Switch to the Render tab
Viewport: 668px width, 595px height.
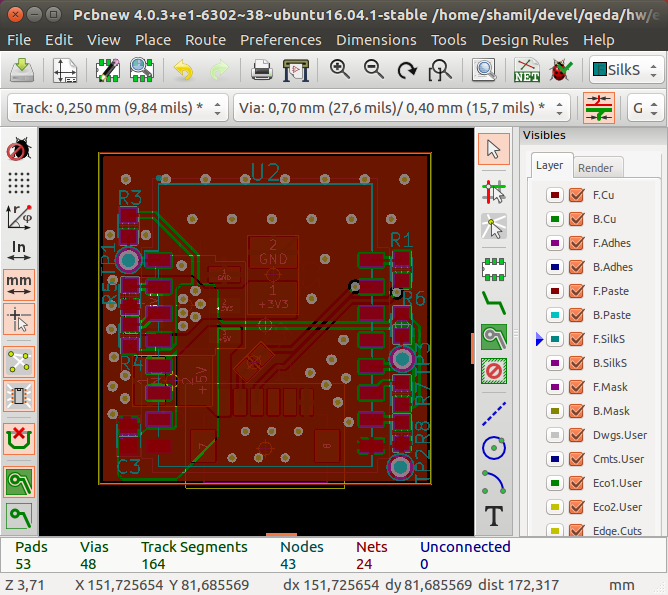coord(595,168)
